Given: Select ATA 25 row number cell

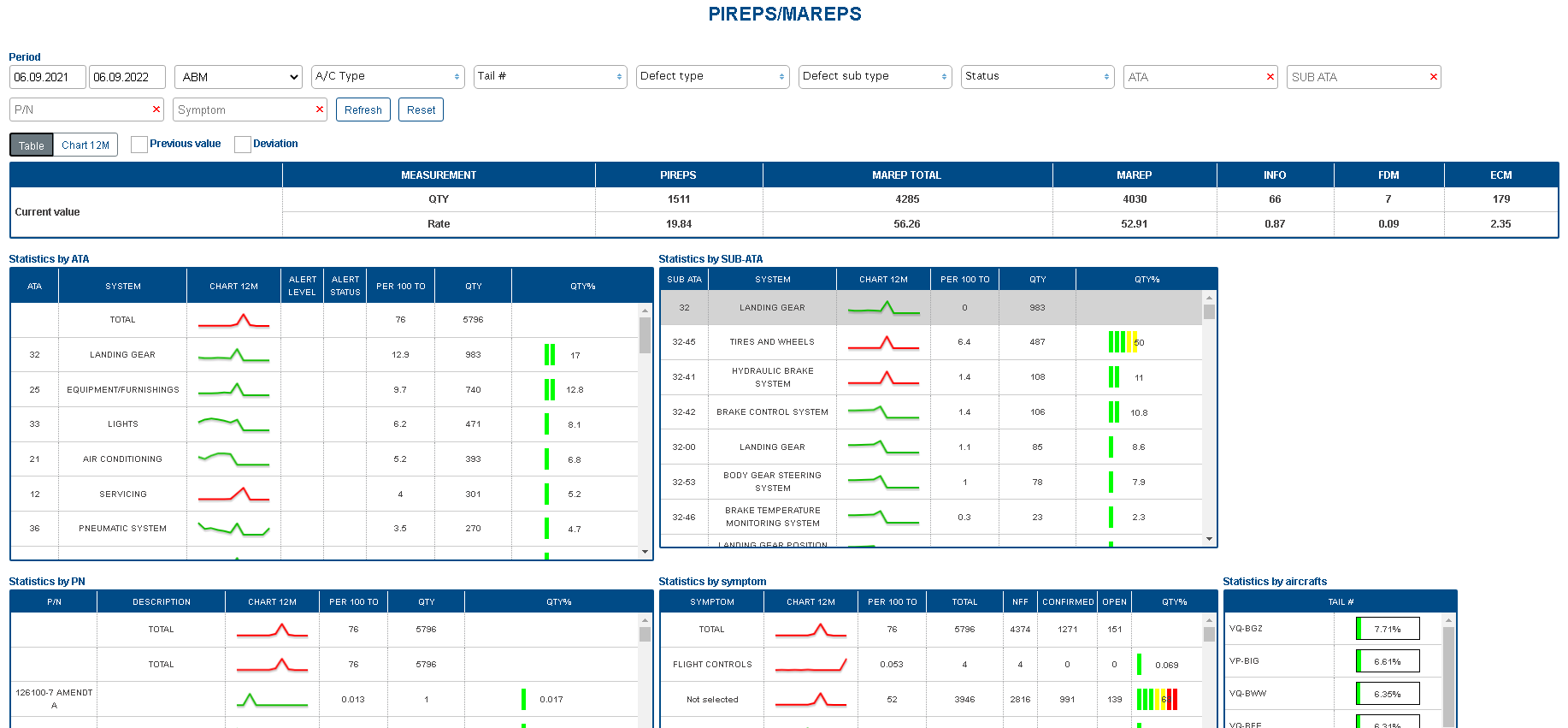Looking at the screenshot, I should 34,390.
